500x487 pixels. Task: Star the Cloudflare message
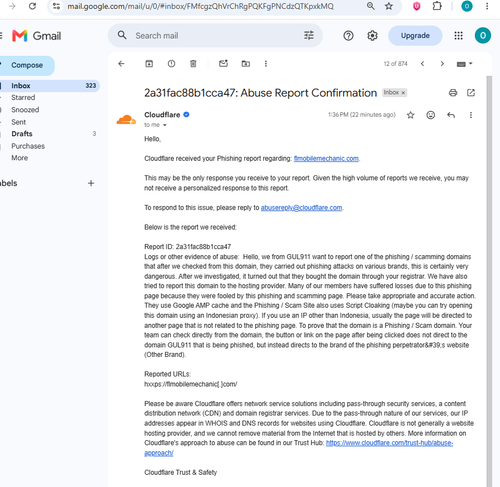(411, 115)
